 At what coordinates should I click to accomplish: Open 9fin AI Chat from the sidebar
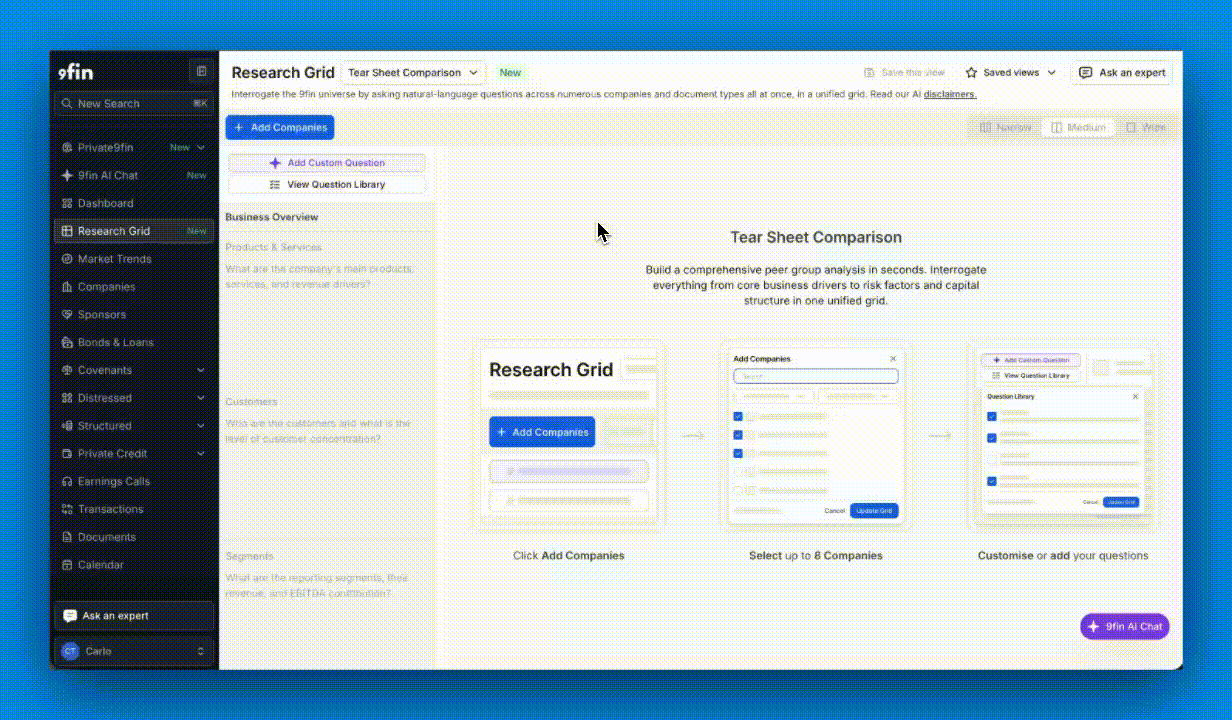[x=134, y=175]
